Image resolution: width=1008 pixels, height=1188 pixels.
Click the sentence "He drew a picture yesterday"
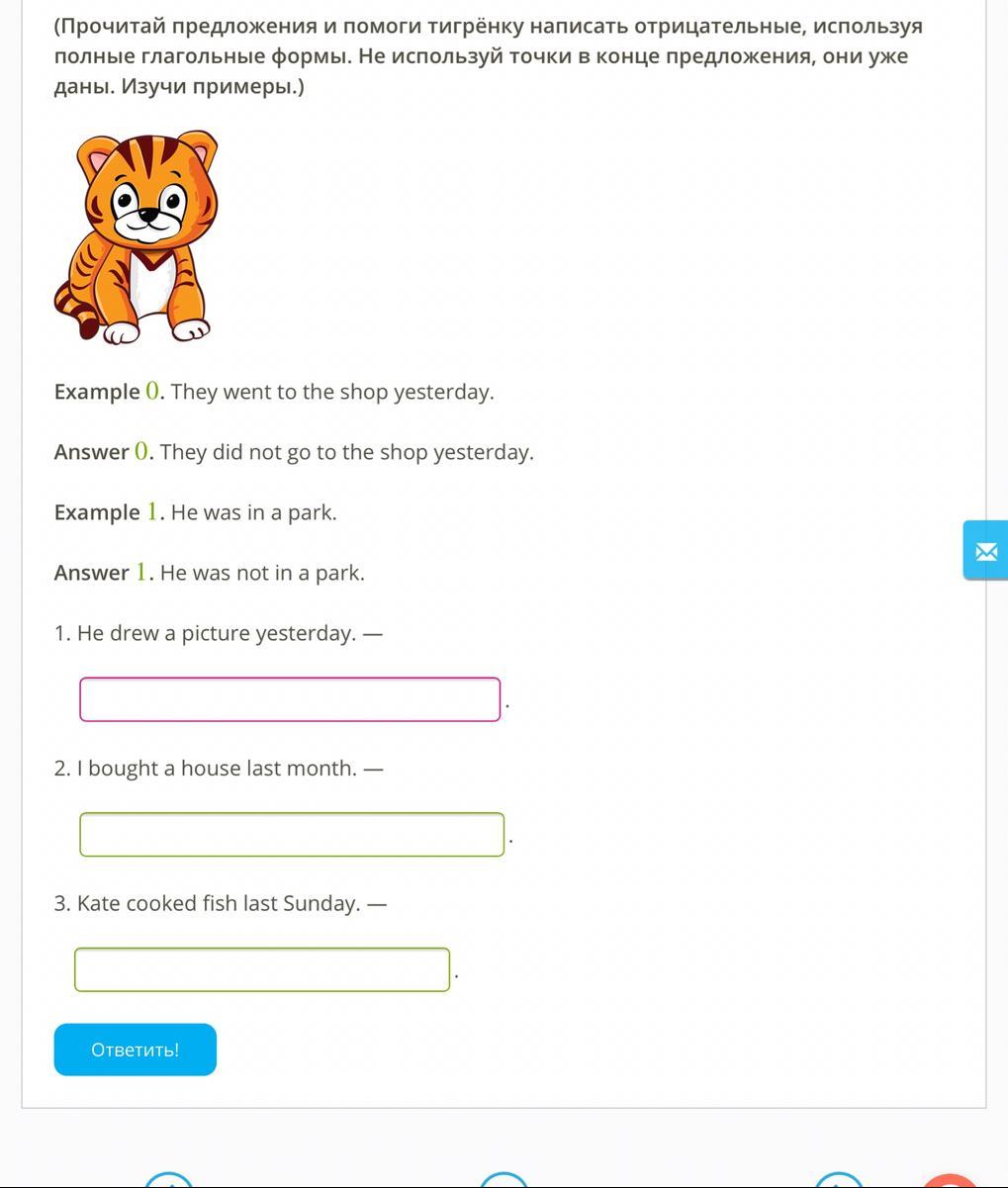coord(216,633)
